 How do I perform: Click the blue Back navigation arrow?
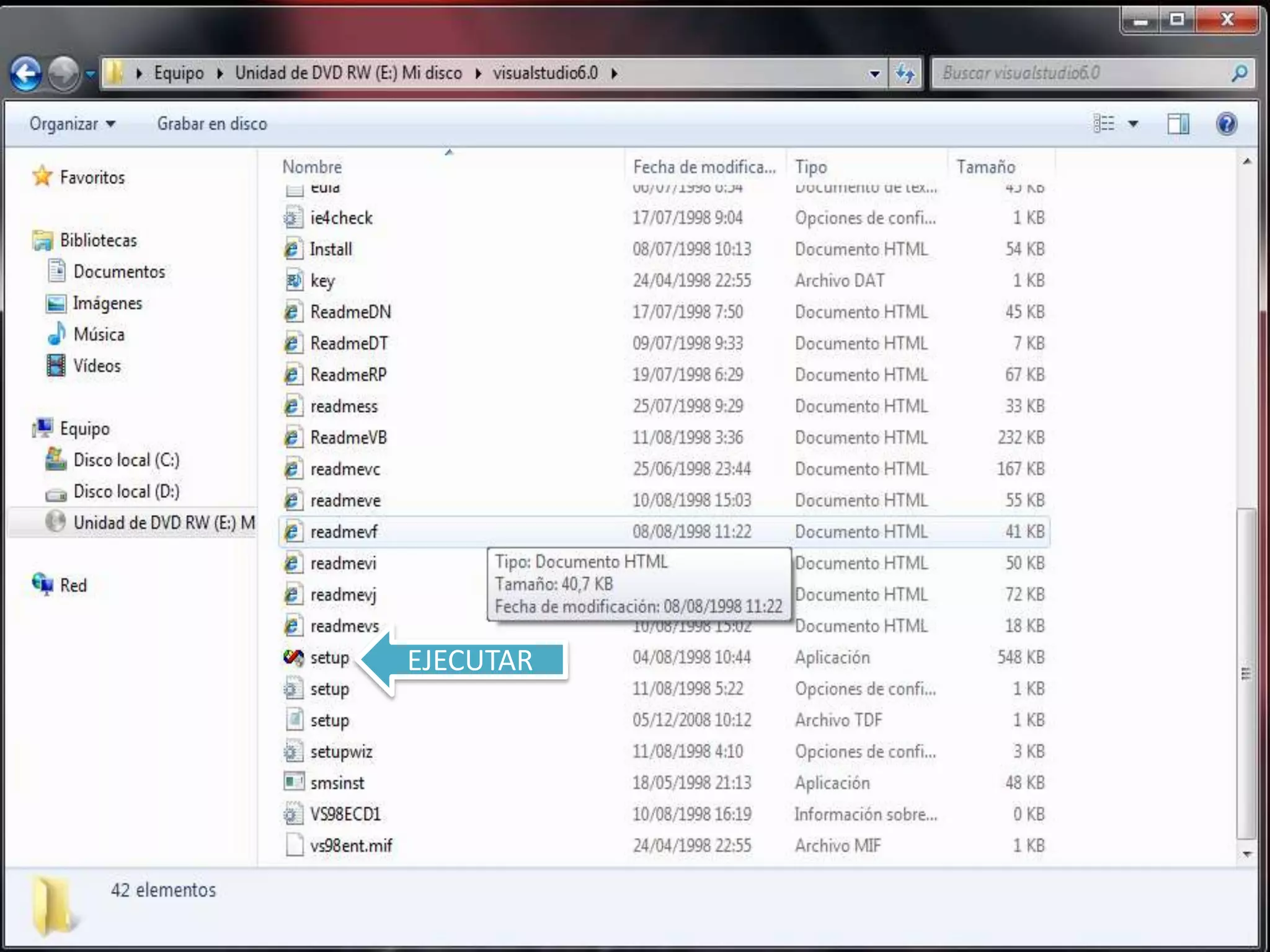pyautogui.click(x=26, y=74)
